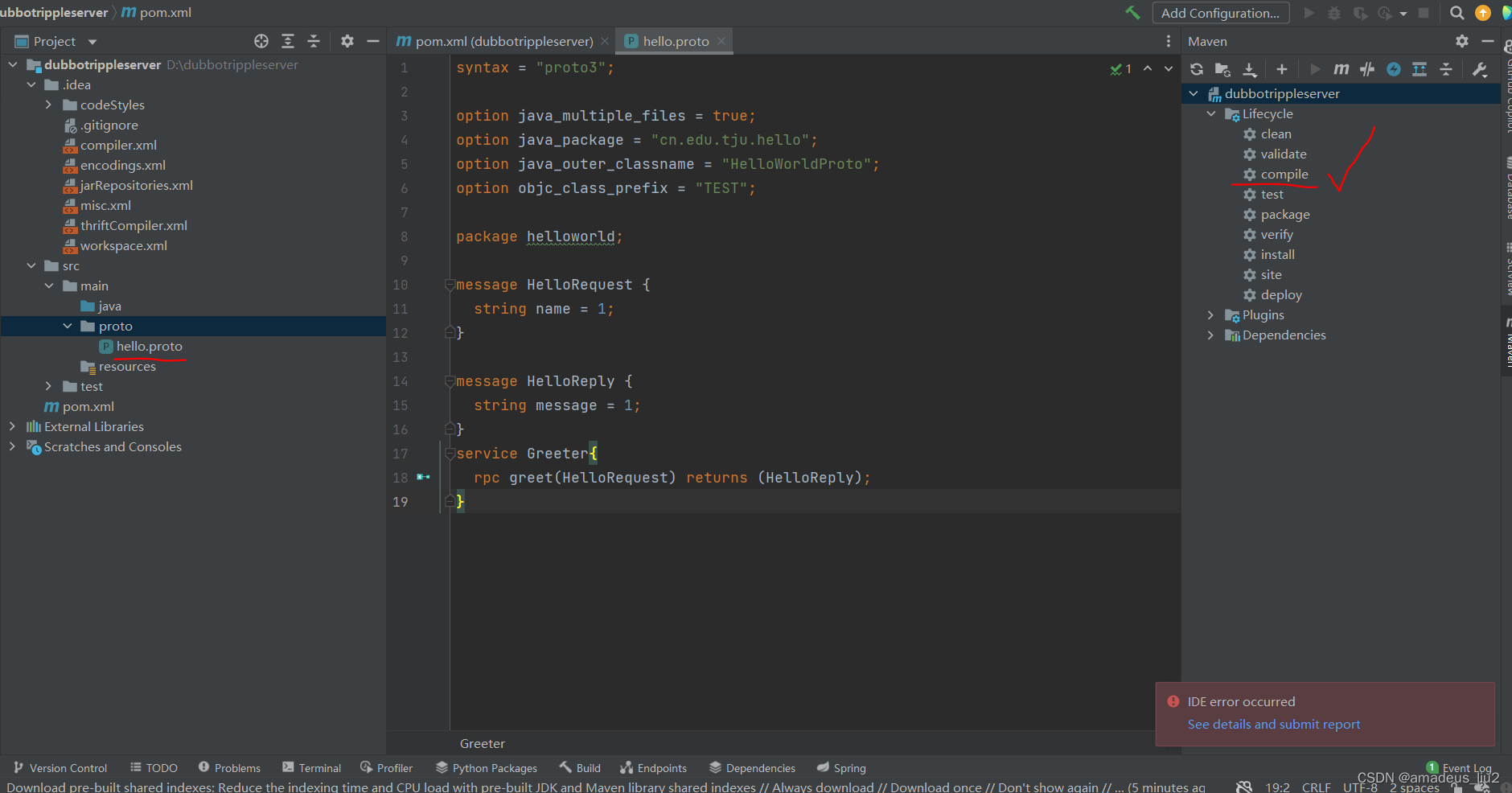Collapse the src folder in Project tree
This screenshot has width=1512, height=793.
[31, 265]
